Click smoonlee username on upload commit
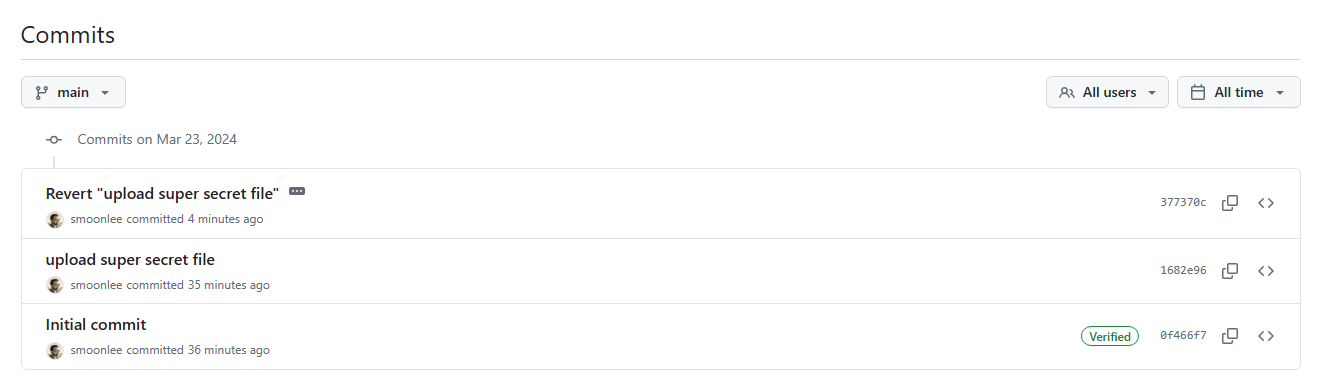This screenshot has width=1317, height=389. tap(96, 285)
